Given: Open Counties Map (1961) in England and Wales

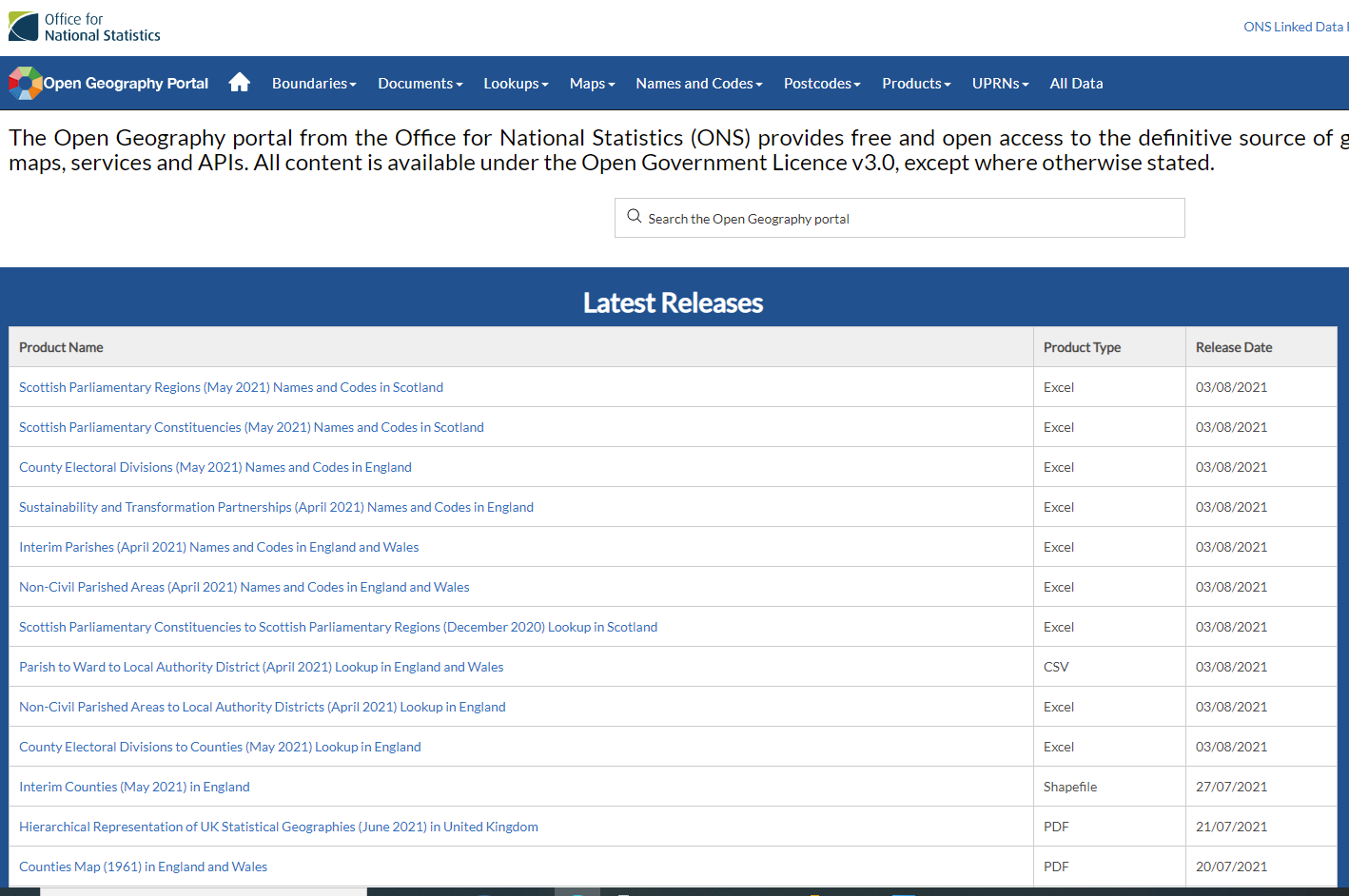Looking at the screenshot, I should (x=143, y=867).
